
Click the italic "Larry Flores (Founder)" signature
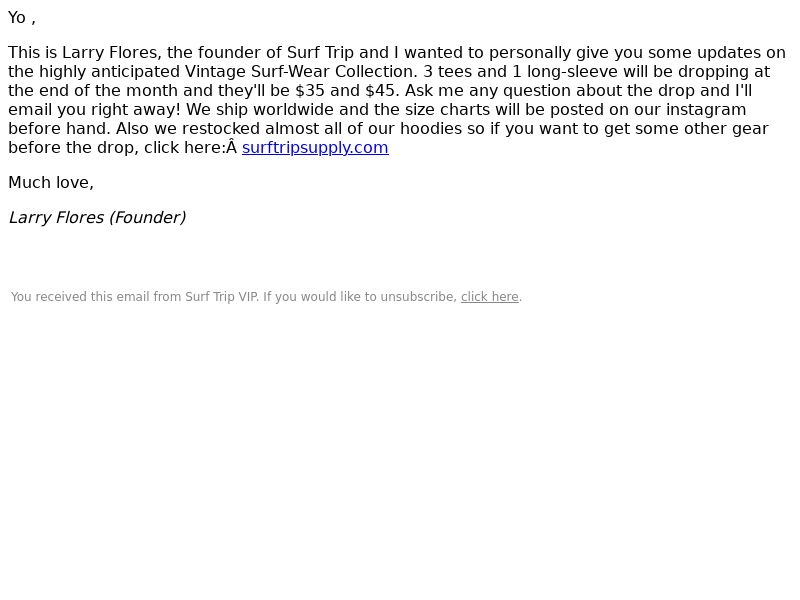click(x=97, y=217)
